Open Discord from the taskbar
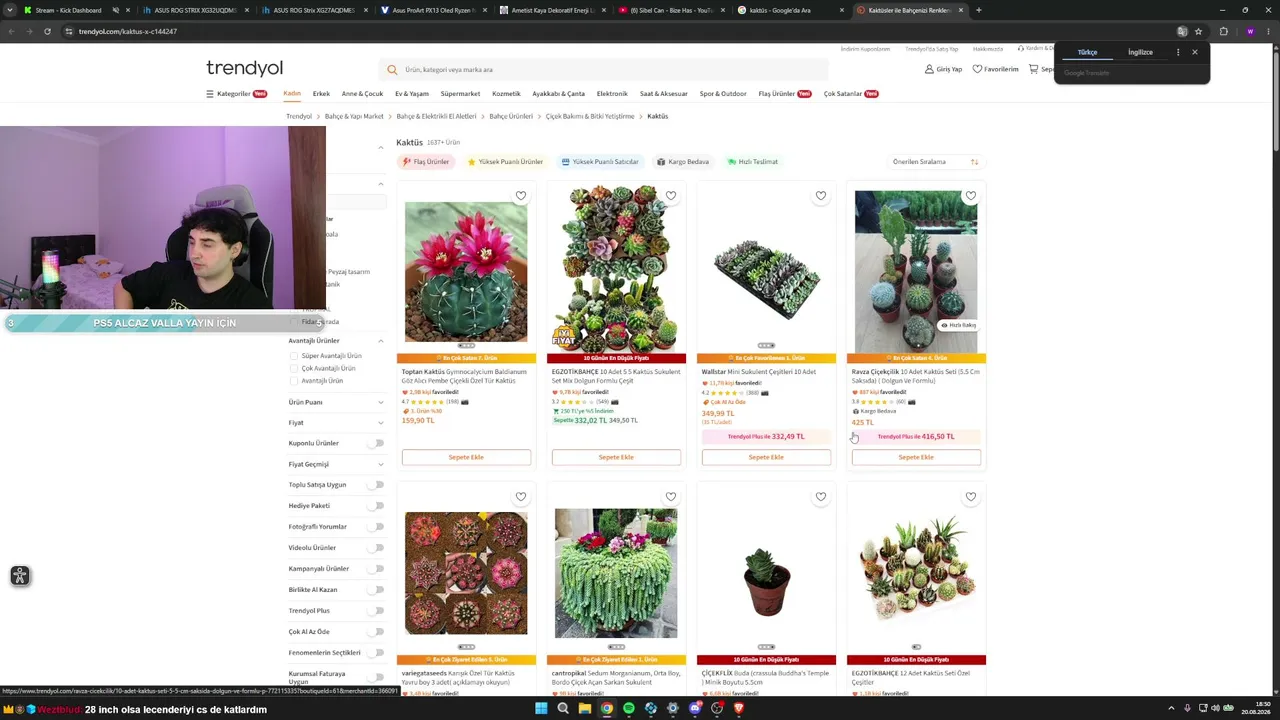Viewport: 1280px width, 720px height. pos(695,709)
